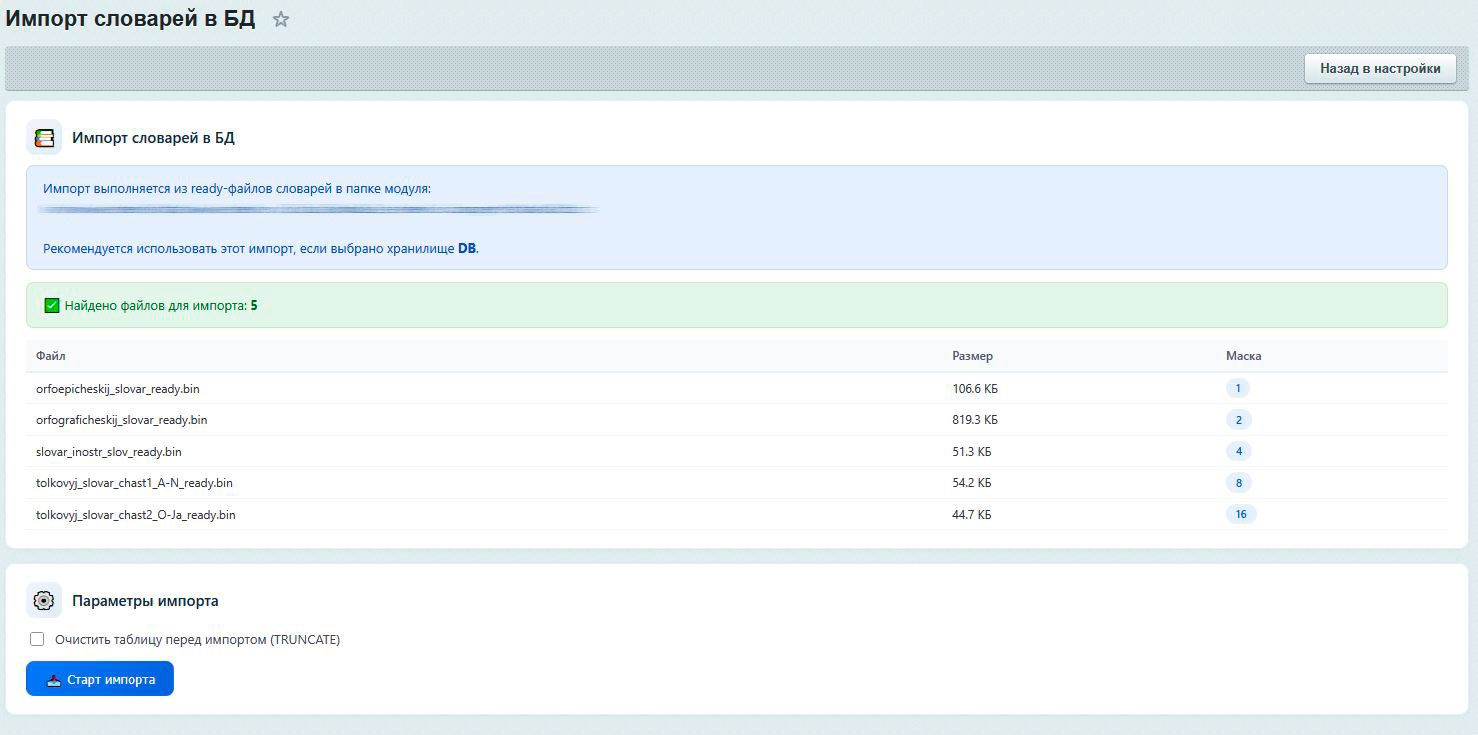Go back using Назад в настройки button
1478x735 pixels.
point(1379,69)
